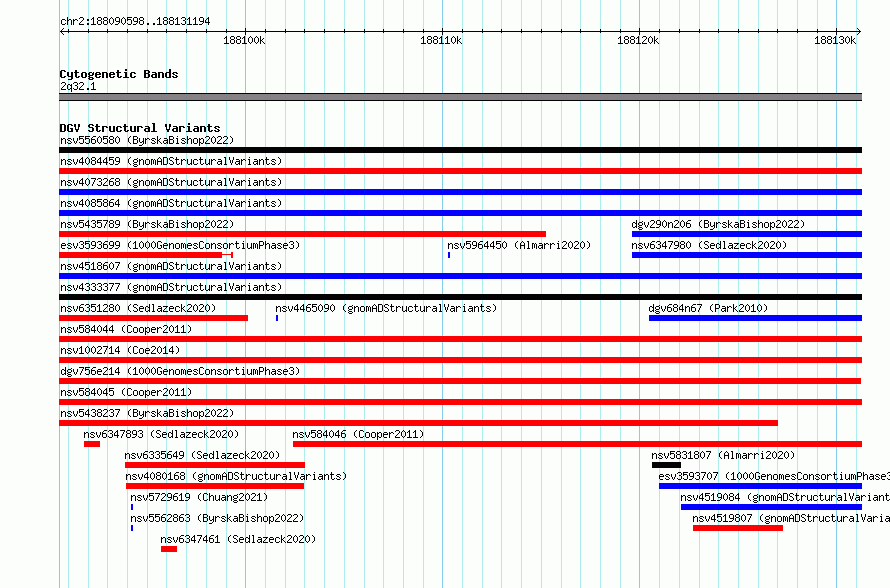Open nsv4073268 gnomADStructuralVariants label

[x=171, y=182]
